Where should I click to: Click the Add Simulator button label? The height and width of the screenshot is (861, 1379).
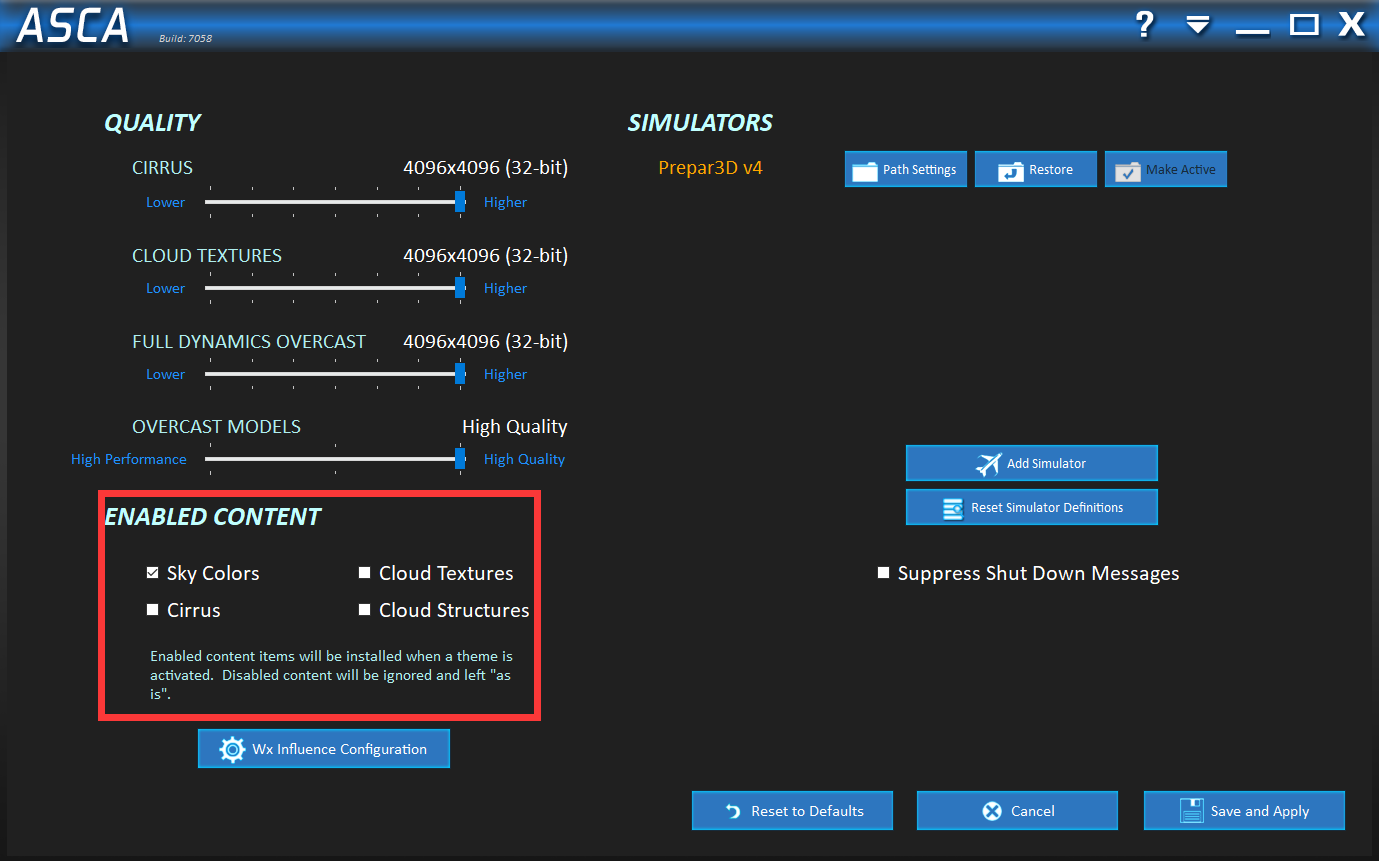point(1046,464)
